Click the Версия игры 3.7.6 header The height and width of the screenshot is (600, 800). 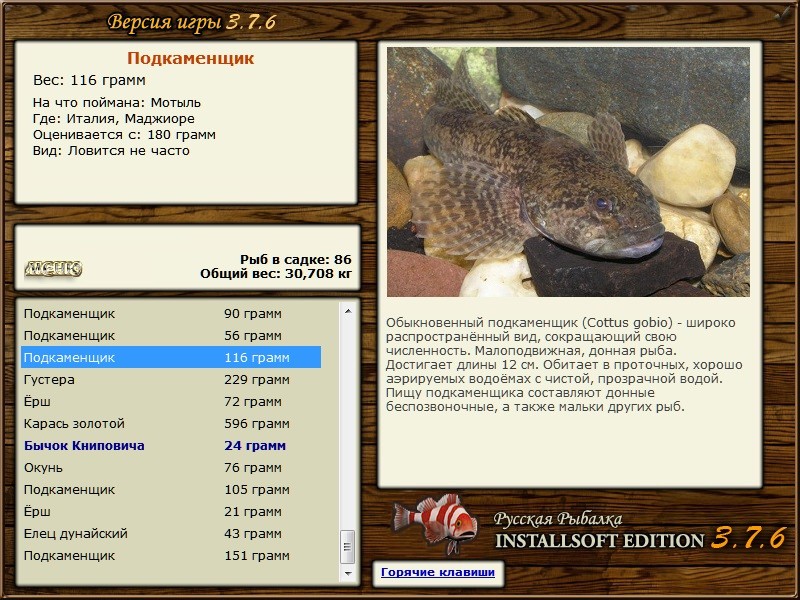(x=192, y=22)
